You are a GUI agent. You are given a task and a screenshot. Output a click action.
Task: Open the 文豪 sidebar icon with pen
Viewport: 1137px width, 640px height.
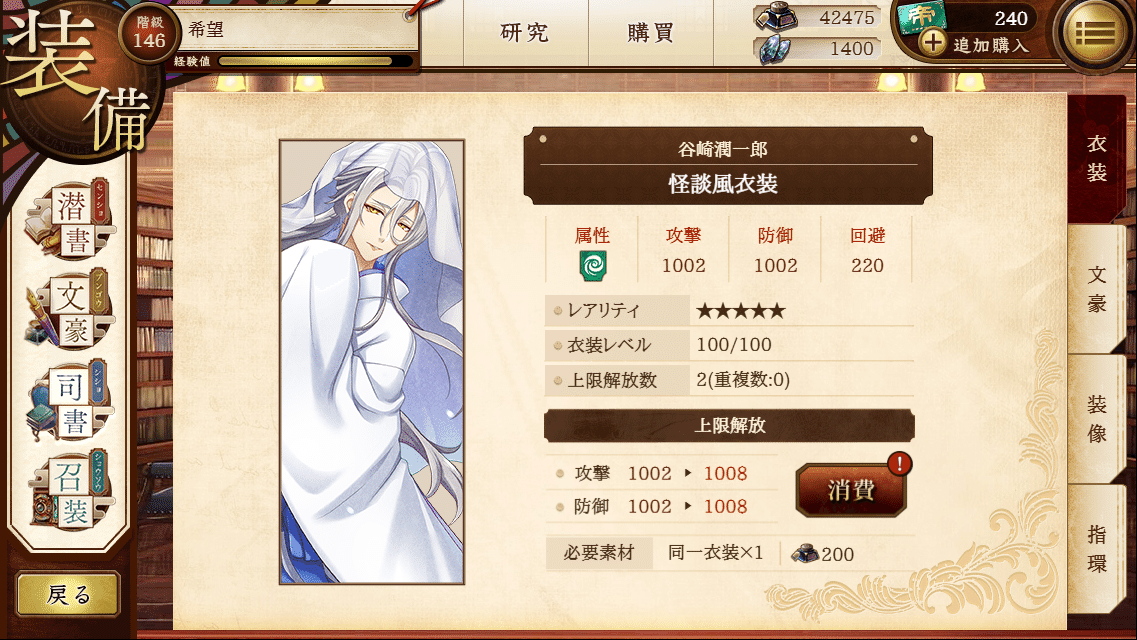click(x=67, y=312)
